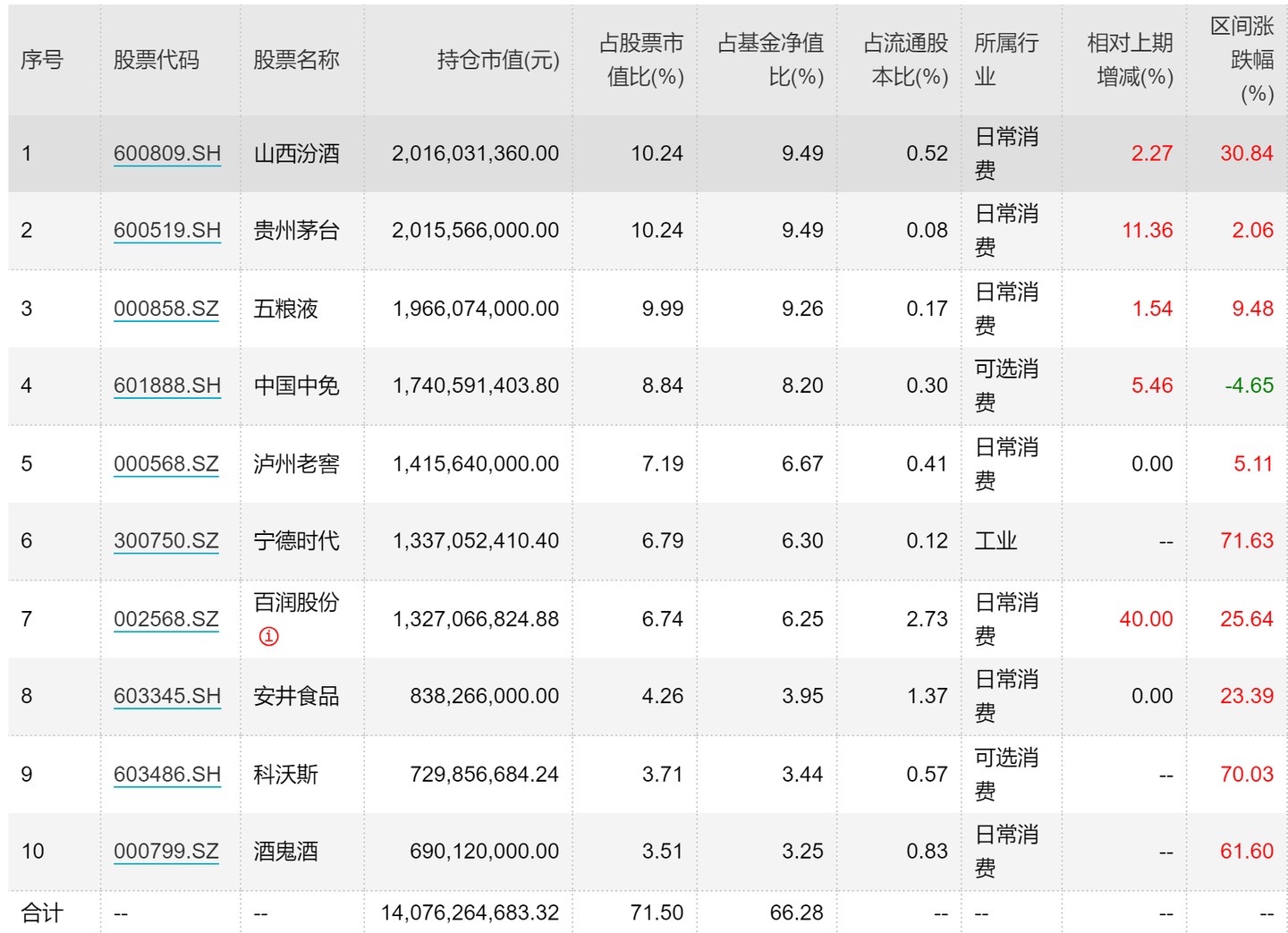Image resolution: width=1288 pixels, height=933 pixels.
Task: Click period change 30.84 for 山西汾酒
Action: (1247, 153)
